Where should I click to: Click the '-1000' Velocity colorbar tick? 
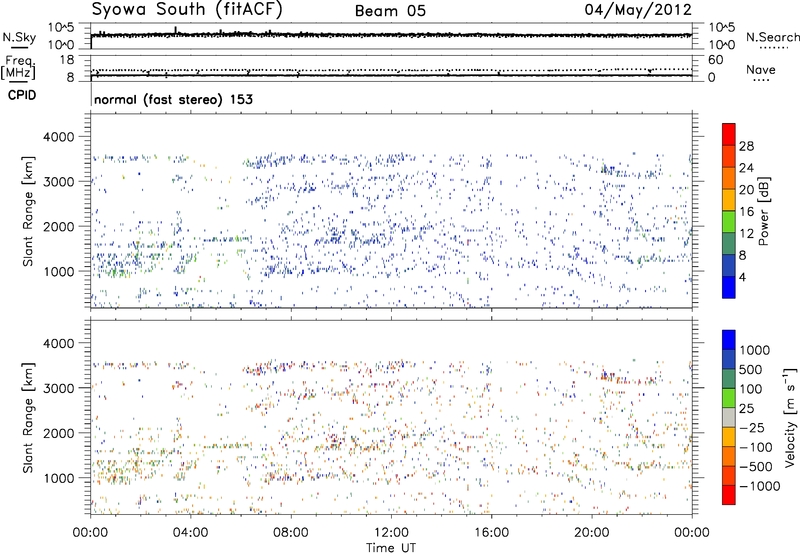click(x=759, y=486)
